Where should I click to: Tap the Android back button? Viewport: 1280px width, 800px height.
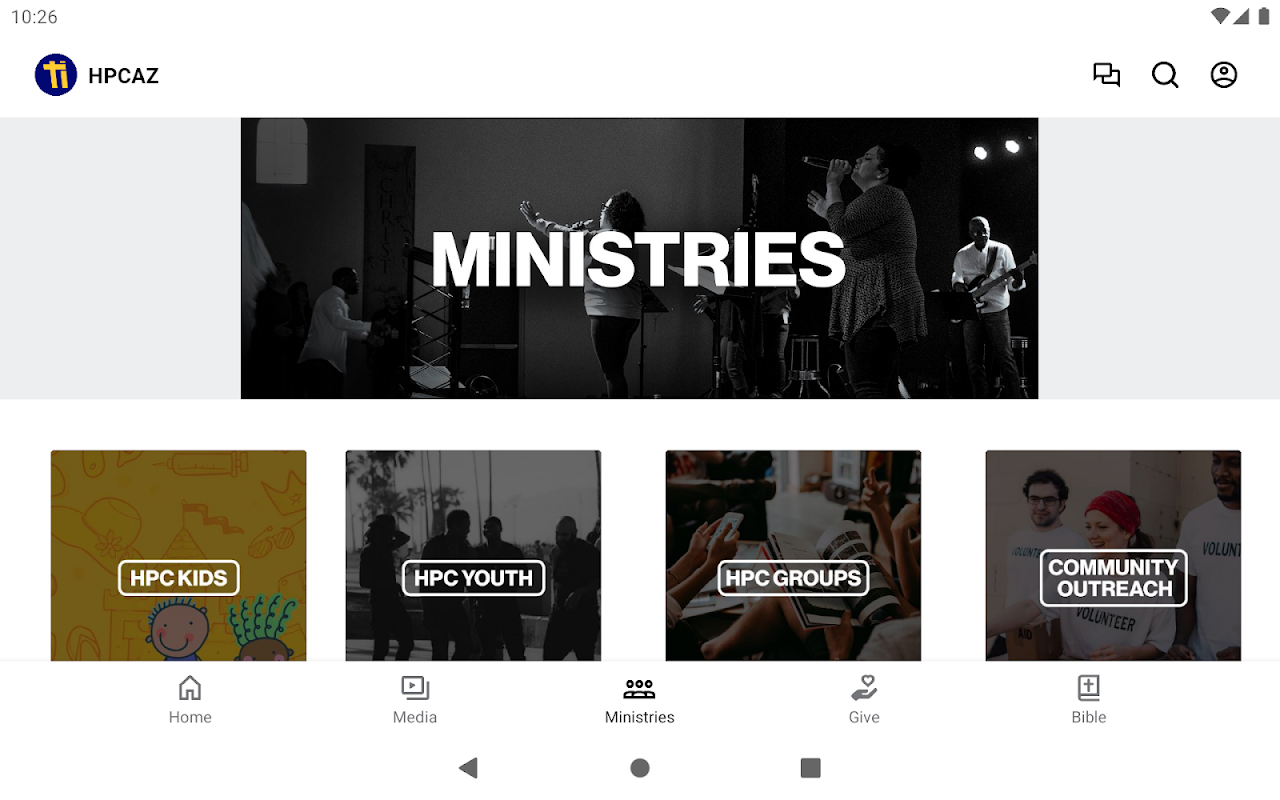[468, 768]
